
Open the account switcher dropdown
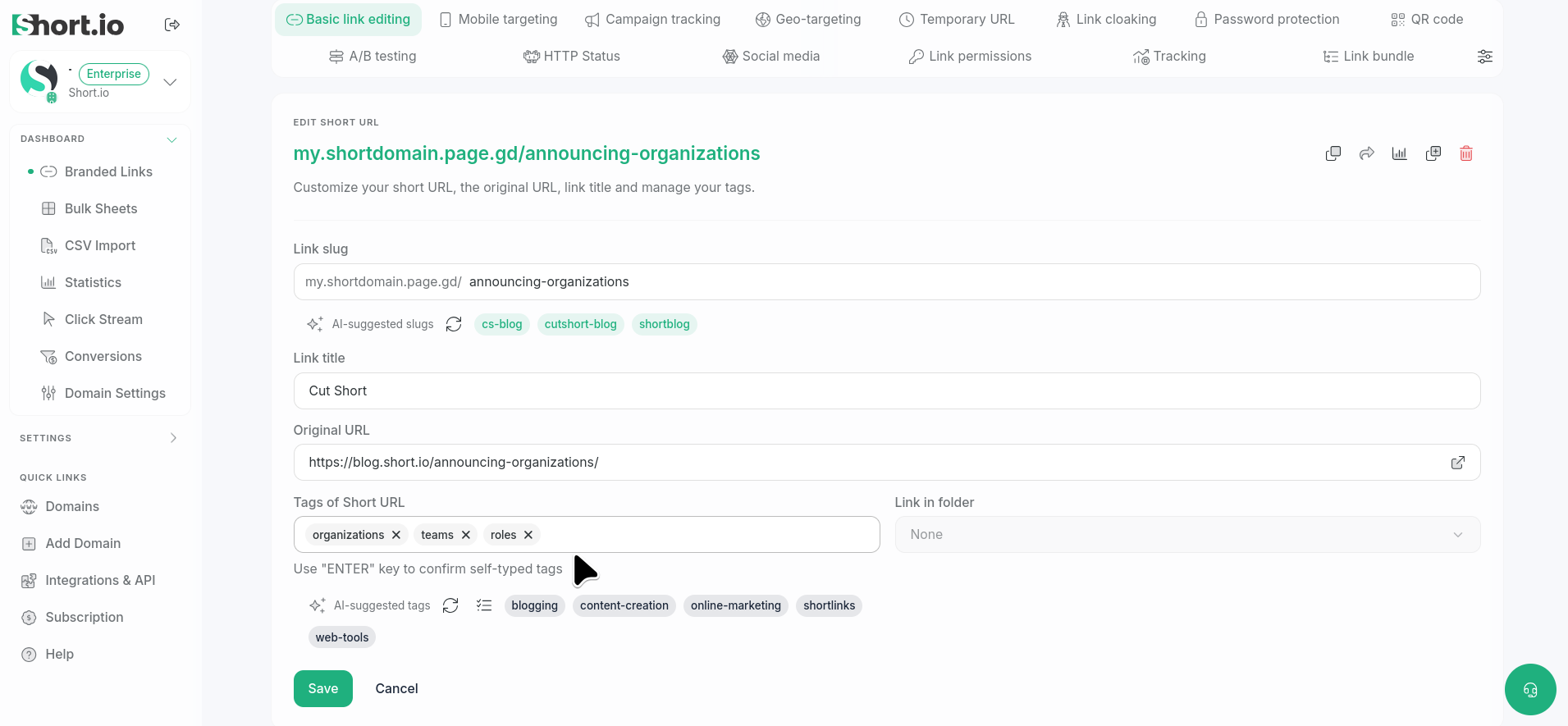coord(170,82)
